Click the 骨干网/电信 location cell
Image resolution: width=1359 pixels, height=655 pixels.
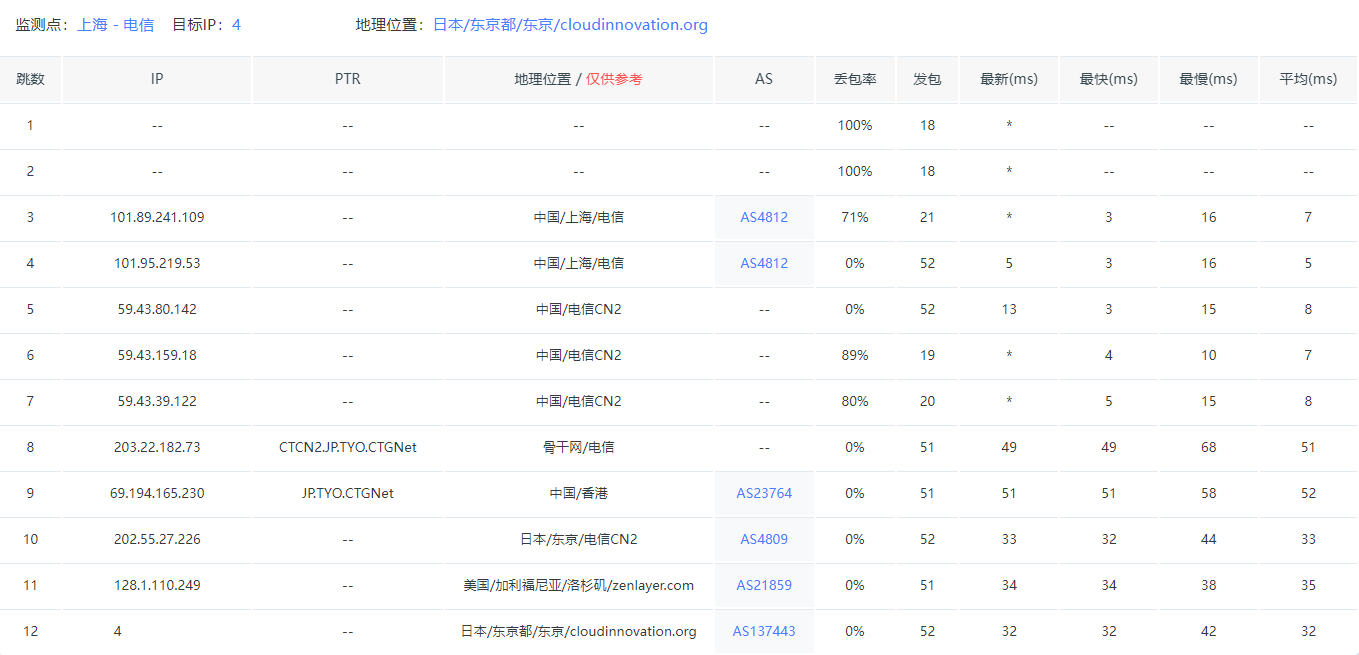[579, 447]
